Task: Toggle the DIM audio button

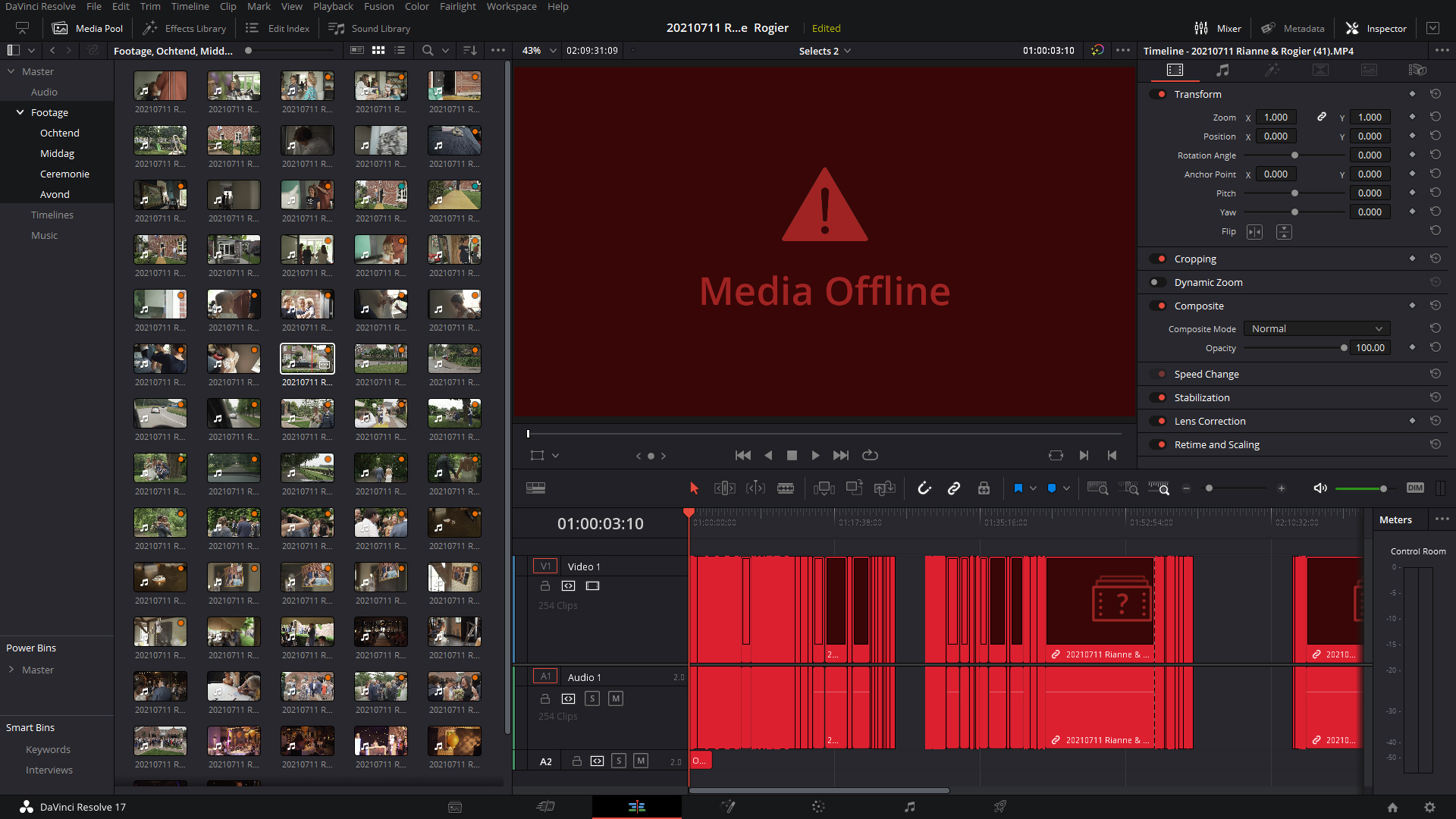Action: click(x=1415, y=488)
